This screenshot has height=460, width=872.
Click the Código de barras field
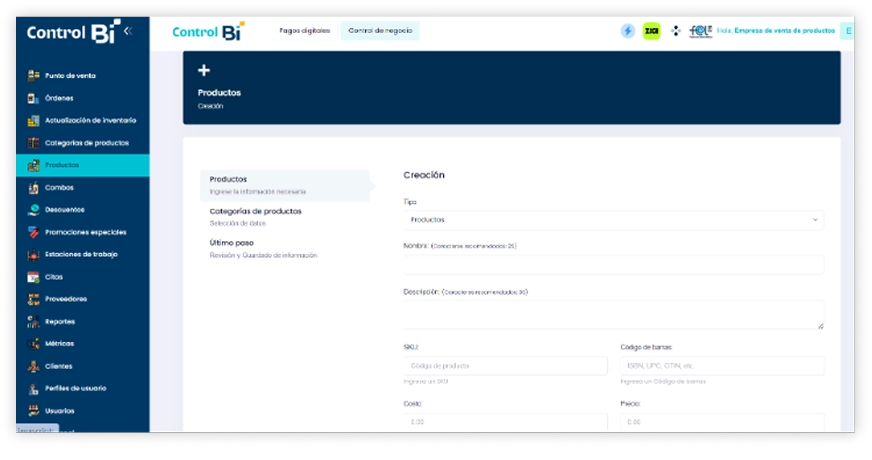coord(721,366)
